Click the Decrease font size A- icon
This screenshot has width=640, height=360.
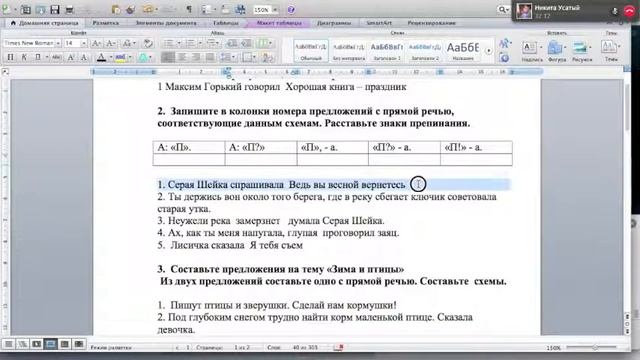coord(111,43)
